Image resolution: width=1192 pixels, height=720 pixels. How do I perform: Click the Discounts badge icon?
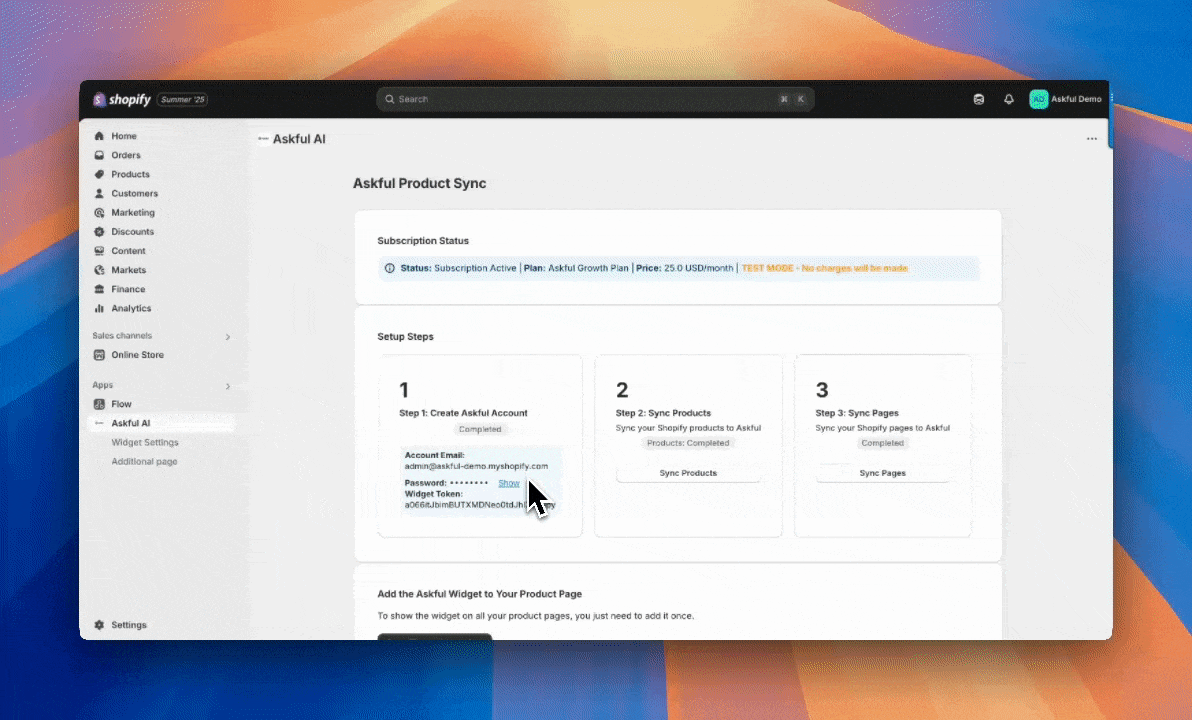tap(99, 232)
